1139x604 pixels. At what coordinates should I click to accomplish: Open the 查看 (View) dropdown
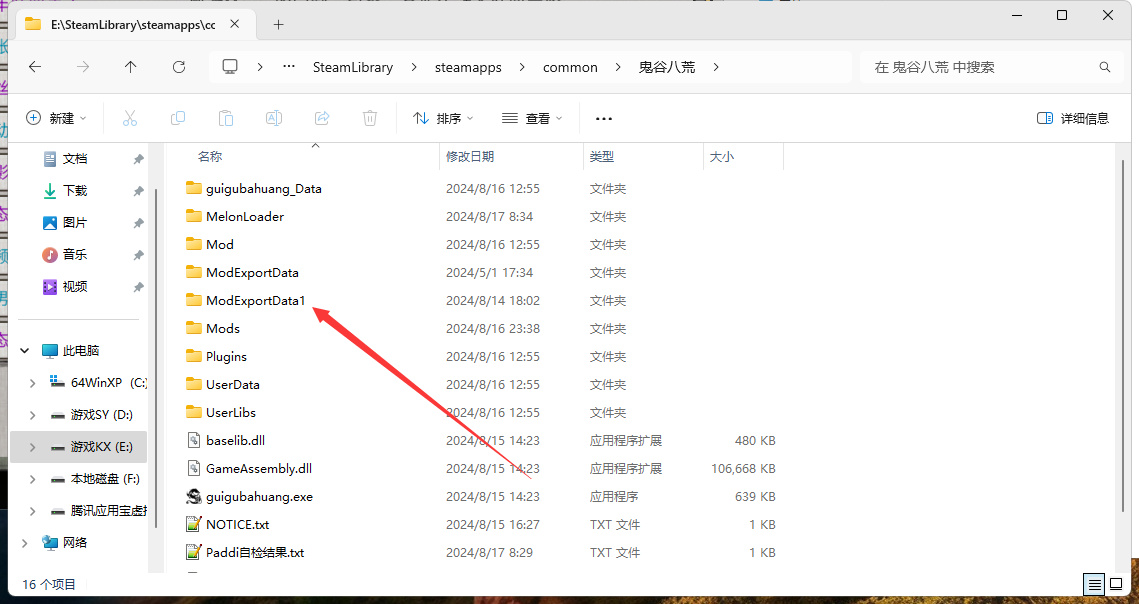pos(532,118)
